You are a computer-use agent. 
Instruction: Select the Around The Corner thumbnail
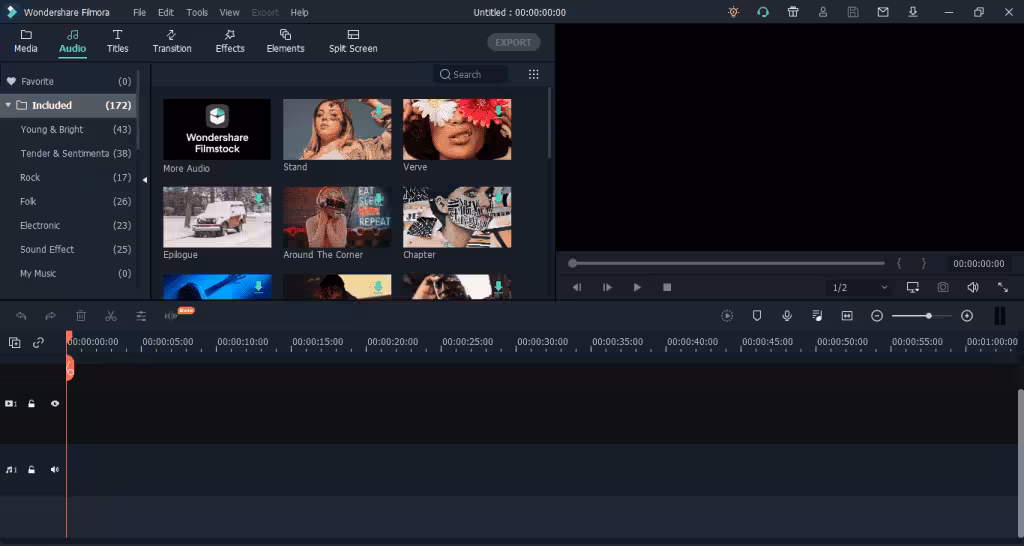point(337,217)
